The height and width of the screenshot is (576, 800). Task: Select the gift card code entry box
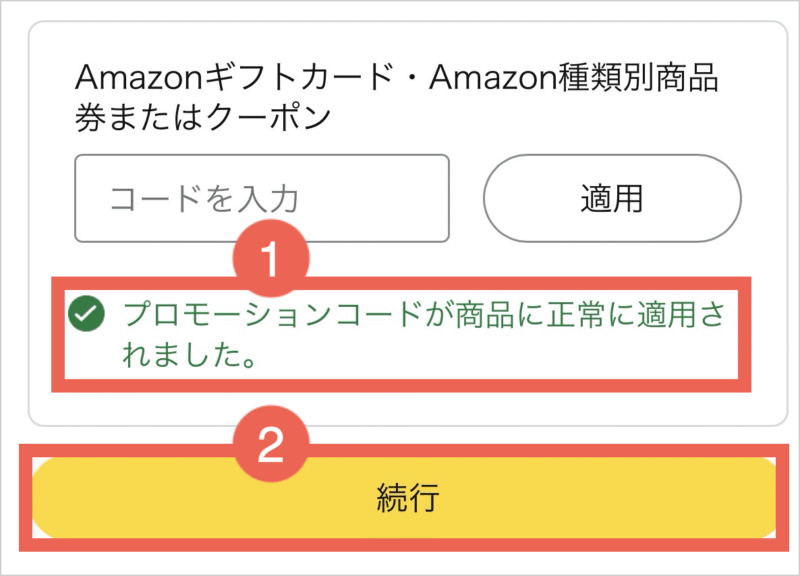coord(262,198)
